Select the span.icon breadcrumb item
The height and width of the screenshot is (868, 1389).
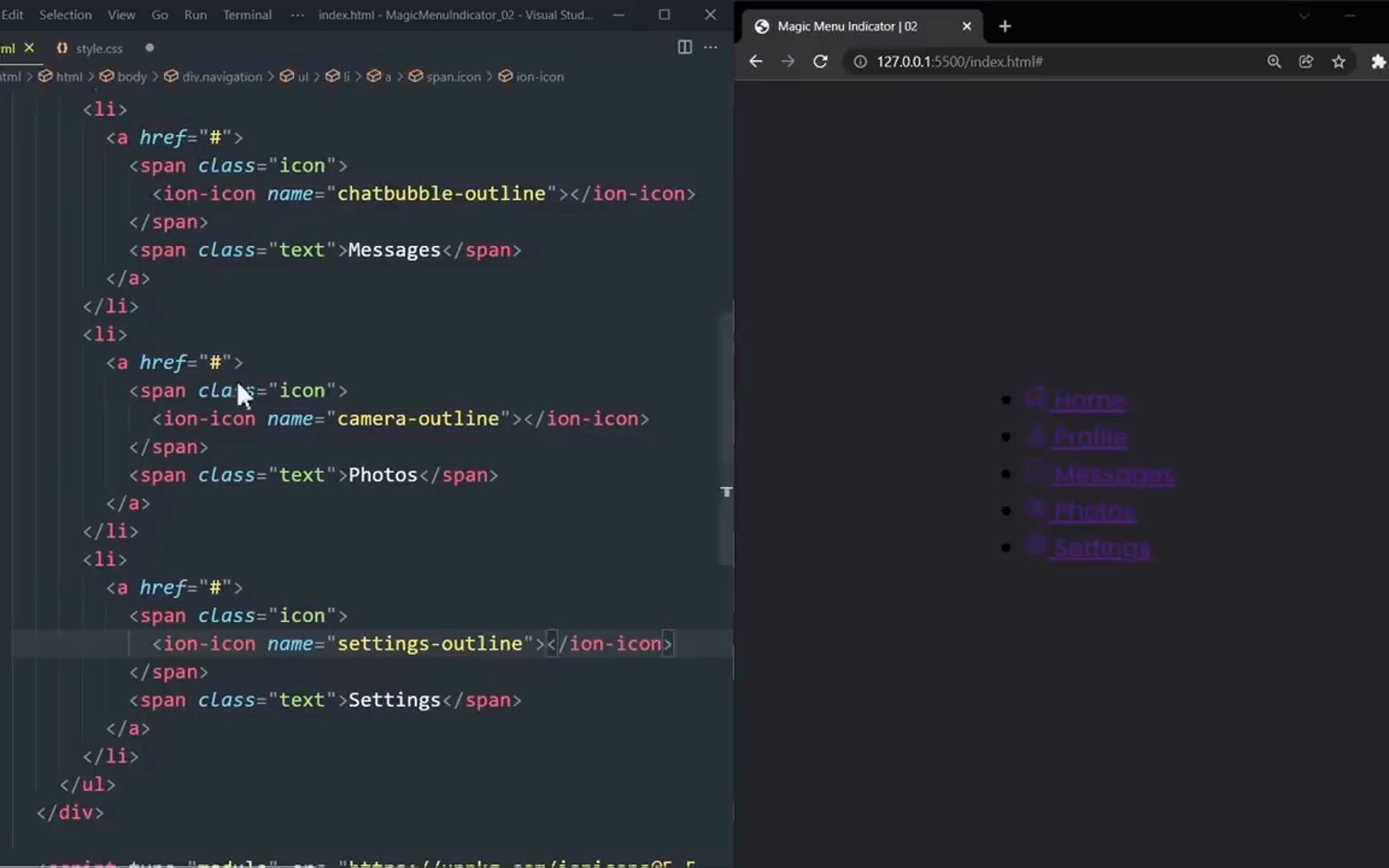[x=445, y=76]
